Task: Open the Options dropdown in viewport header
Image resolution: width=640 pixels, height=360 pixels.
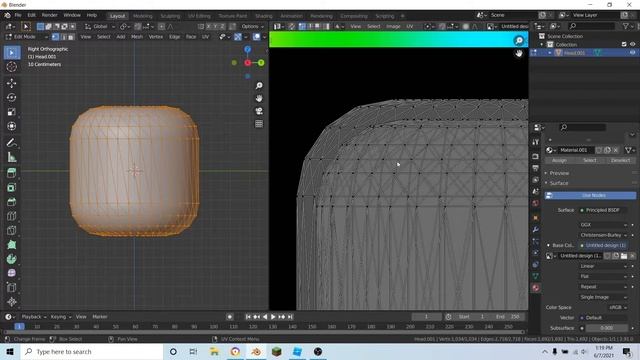Action: (x=252, y=27)
